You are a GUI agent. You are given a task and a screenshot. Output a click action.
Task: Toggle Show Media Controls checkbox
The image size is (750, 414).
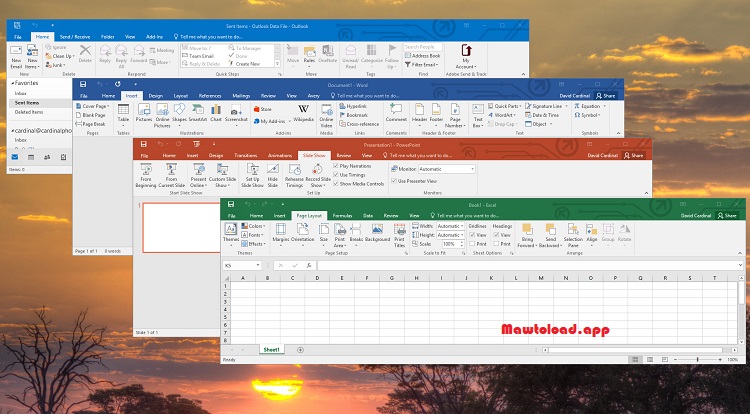[336, 184]
